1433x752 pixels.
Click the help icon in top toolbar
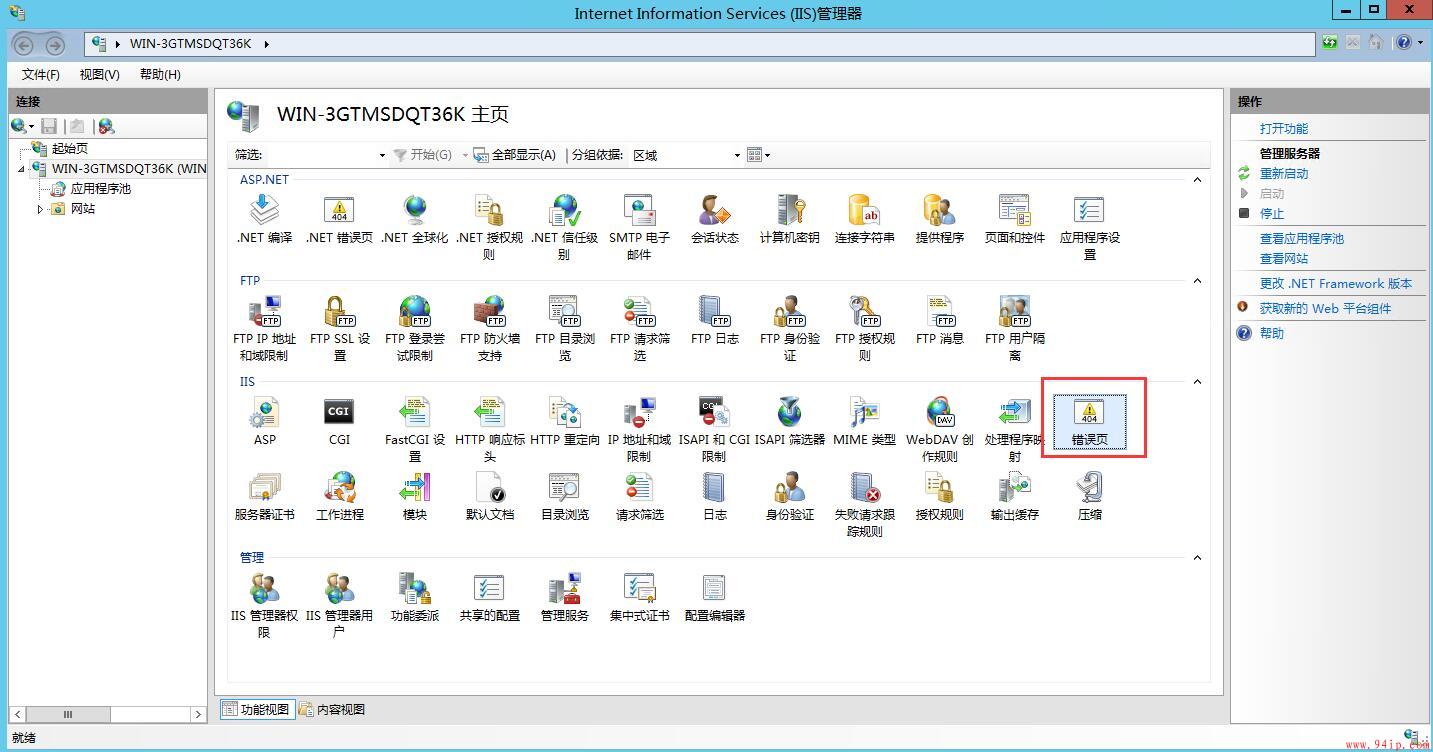pos(1404,43)
